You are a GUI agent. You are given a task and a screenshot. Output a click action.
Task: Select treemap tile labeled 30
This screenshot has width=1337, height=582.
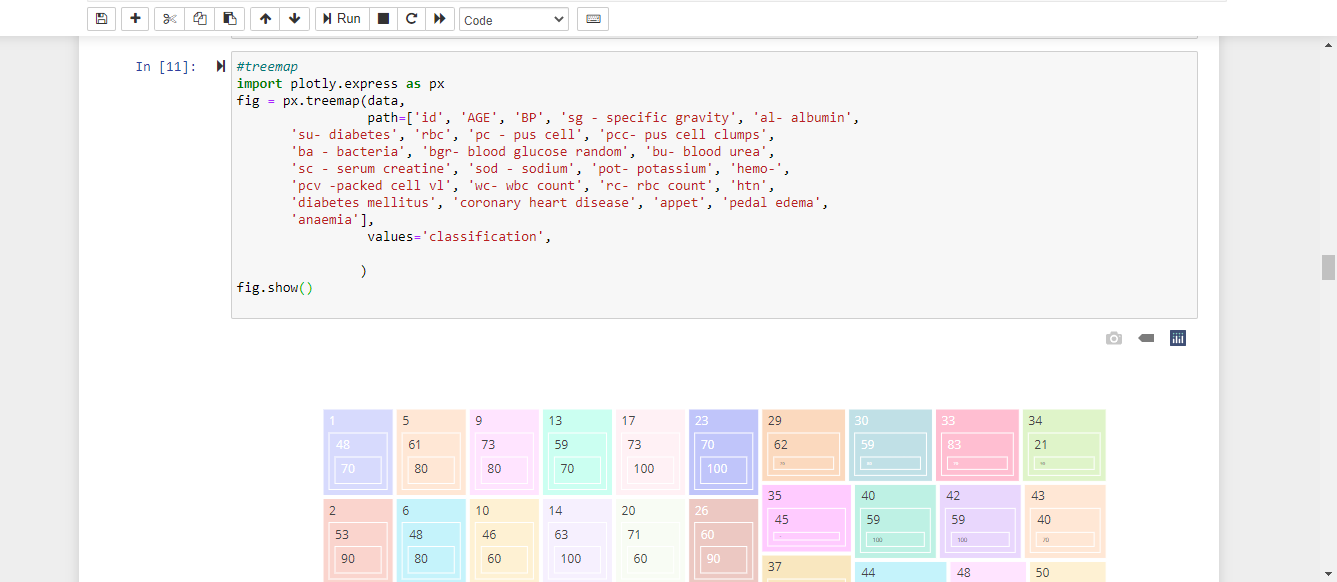click(890, 445)
